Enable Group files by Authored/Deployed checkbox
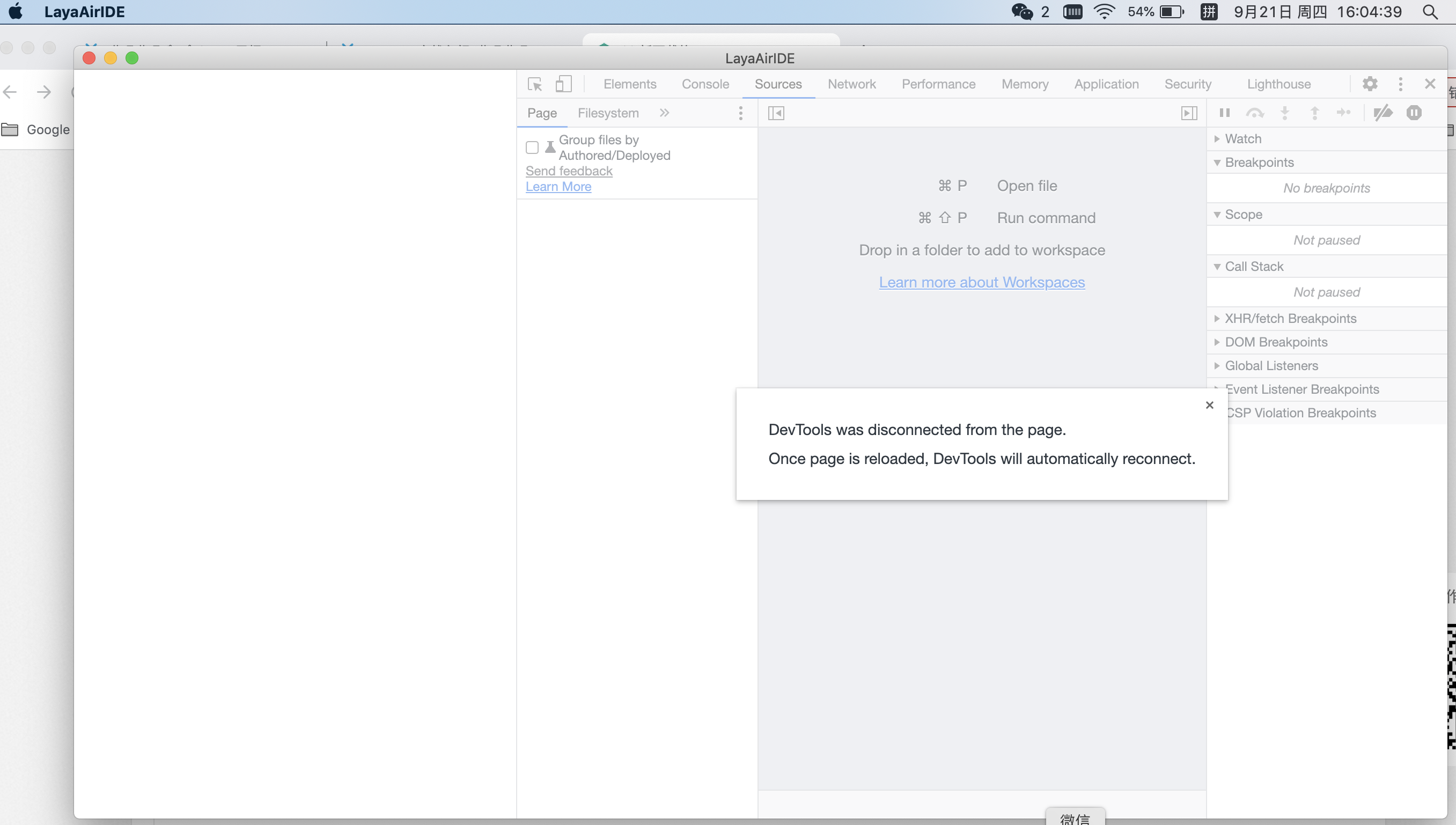This screenshot has height=825, width=1456. click(x=532, y=148)
